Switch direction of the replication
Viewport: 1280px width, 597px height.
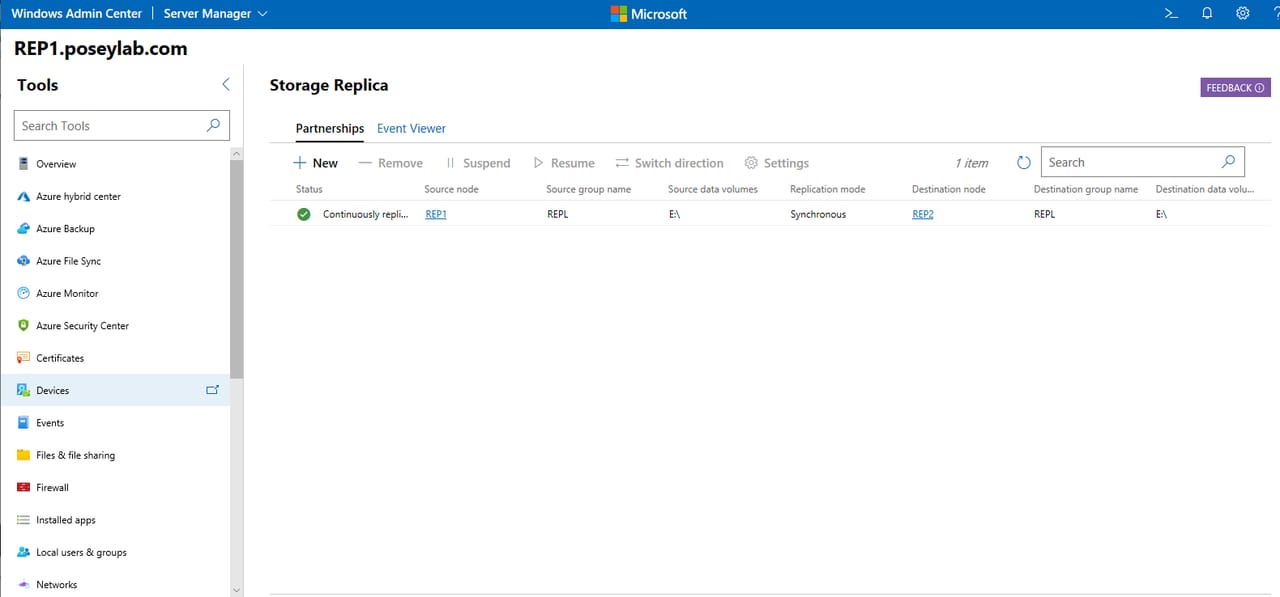669,162
